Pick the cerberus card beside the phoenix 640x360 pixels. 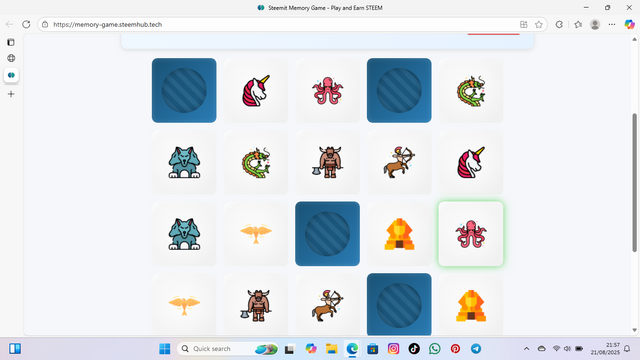pyautogui.click(x=184, y=233)
